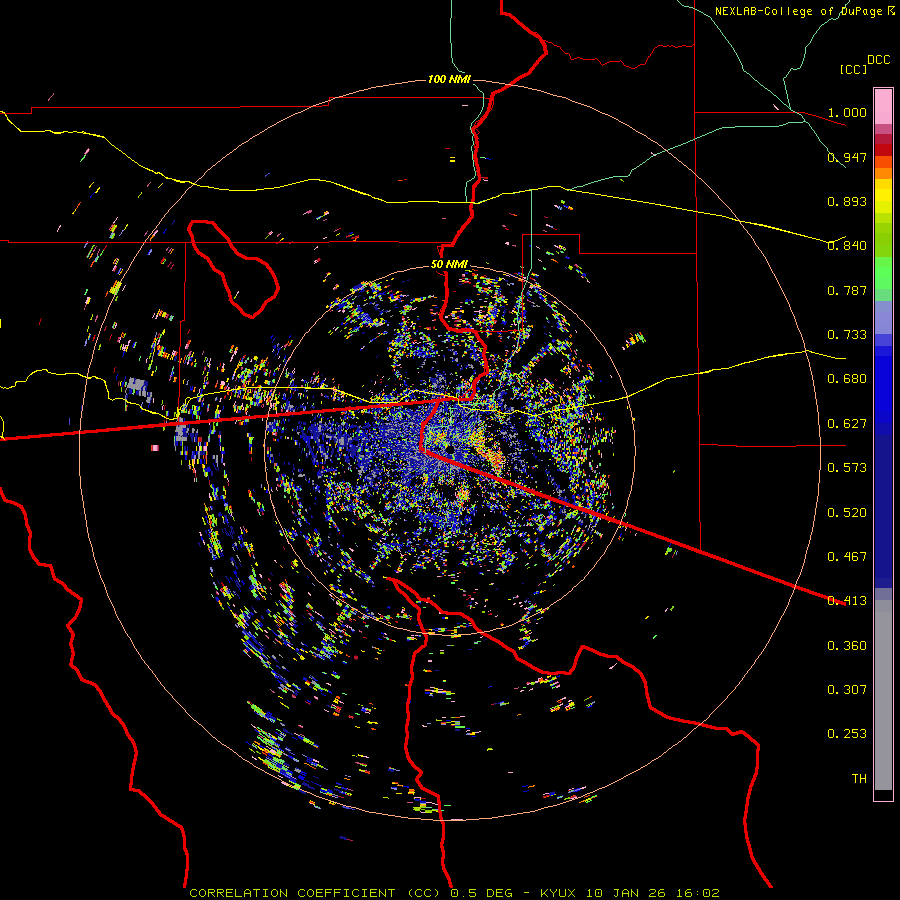Screen dimensions: 900x900
Task: Click the 0.253 color scale label
Action: pyautogui.click(x=847, y=734)
